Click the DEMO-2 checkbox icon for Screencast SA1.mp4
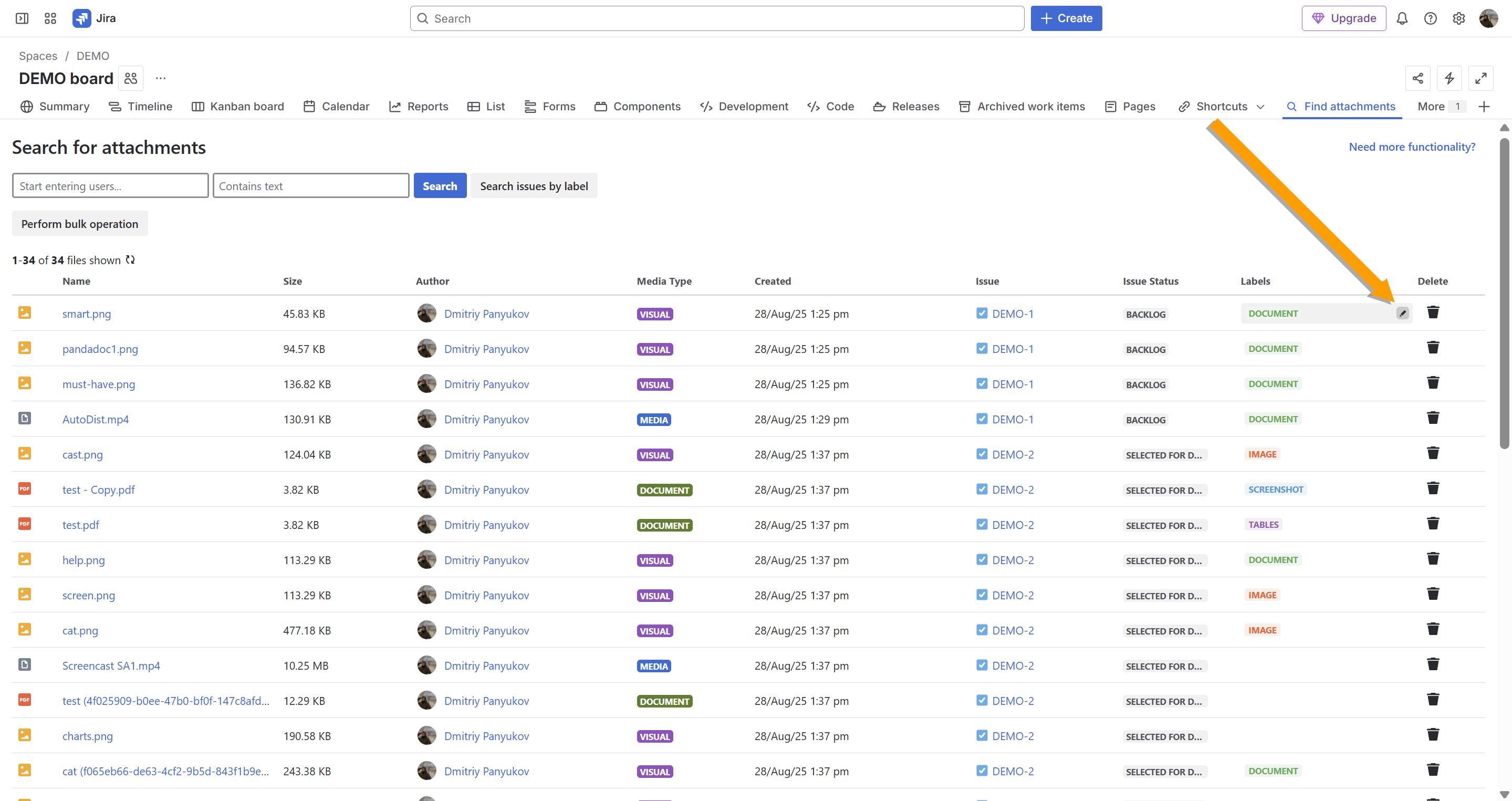 pos(982,665)
